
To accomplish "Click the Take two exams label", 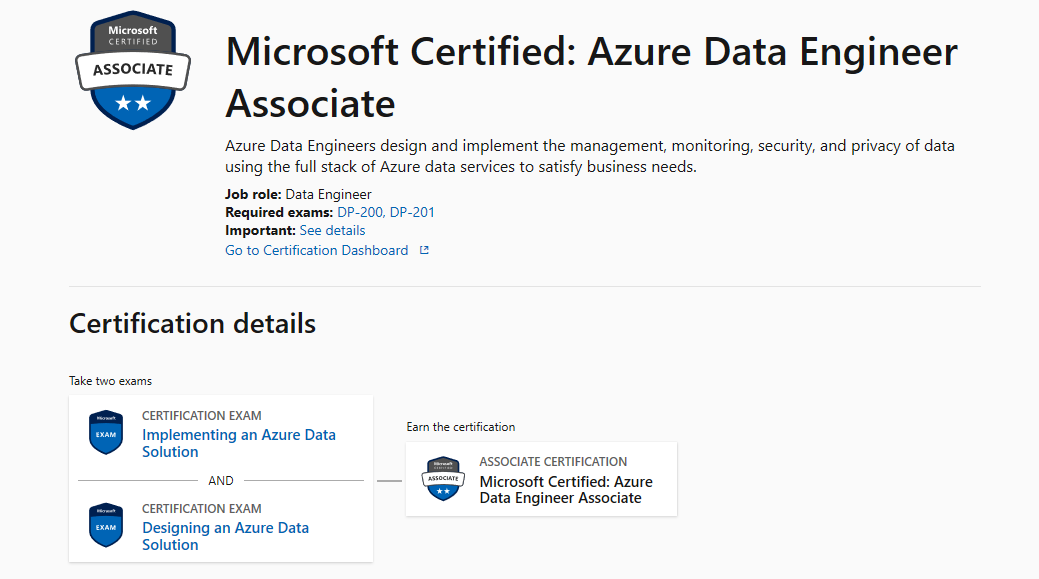I will tap(111, 381).
